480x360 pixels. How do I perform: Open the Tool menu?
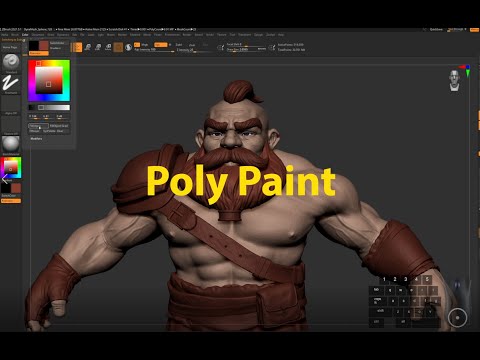(x=232, y=35)
